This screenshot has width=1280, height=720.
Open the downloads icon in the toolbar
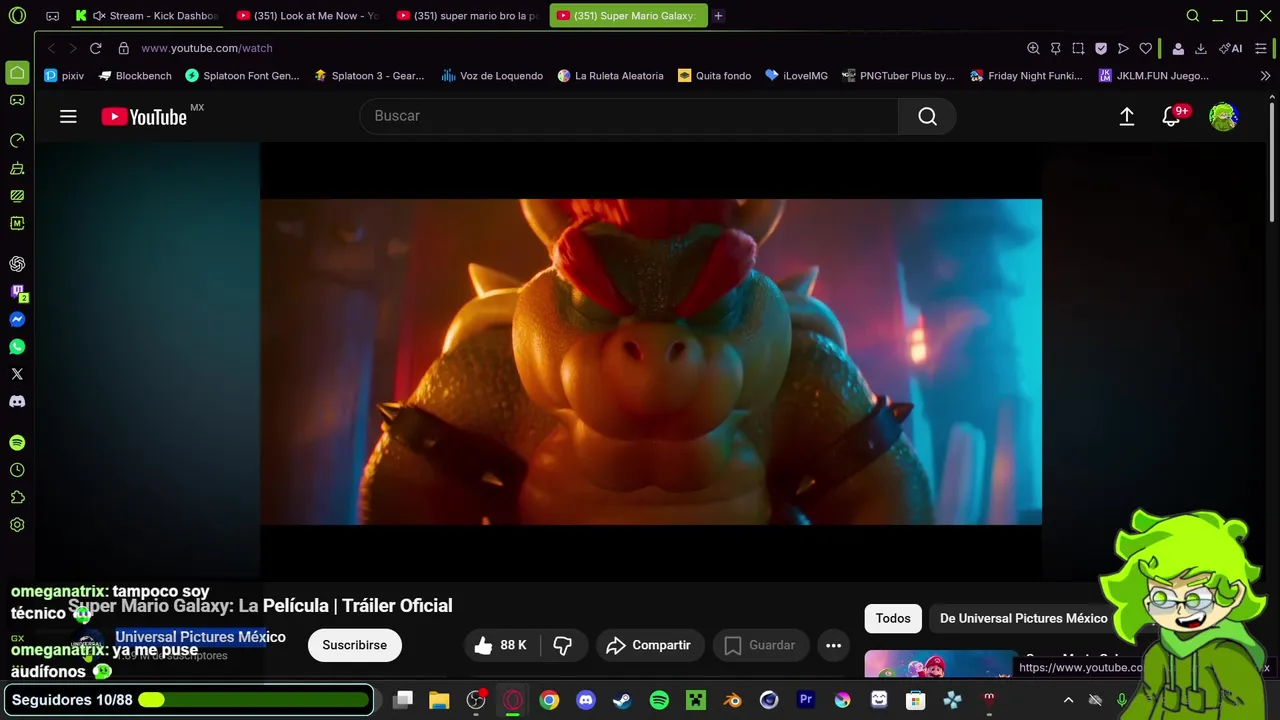(1201, 48)
